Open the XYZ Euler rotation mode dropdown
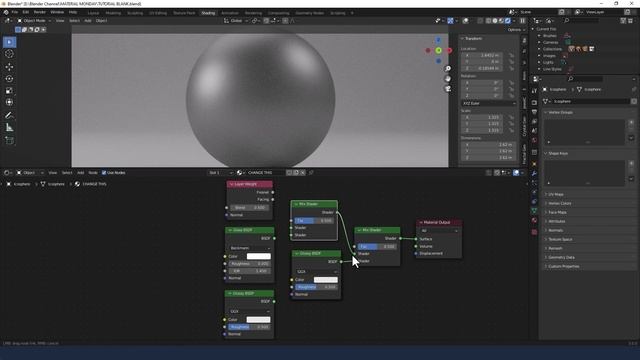 [x=489, y=103]
